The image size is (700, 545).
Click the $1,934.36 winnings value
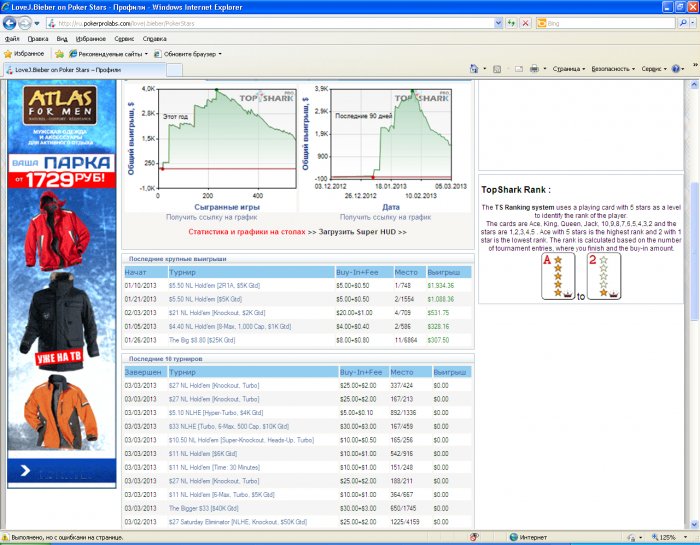click(x=441, y=286)
